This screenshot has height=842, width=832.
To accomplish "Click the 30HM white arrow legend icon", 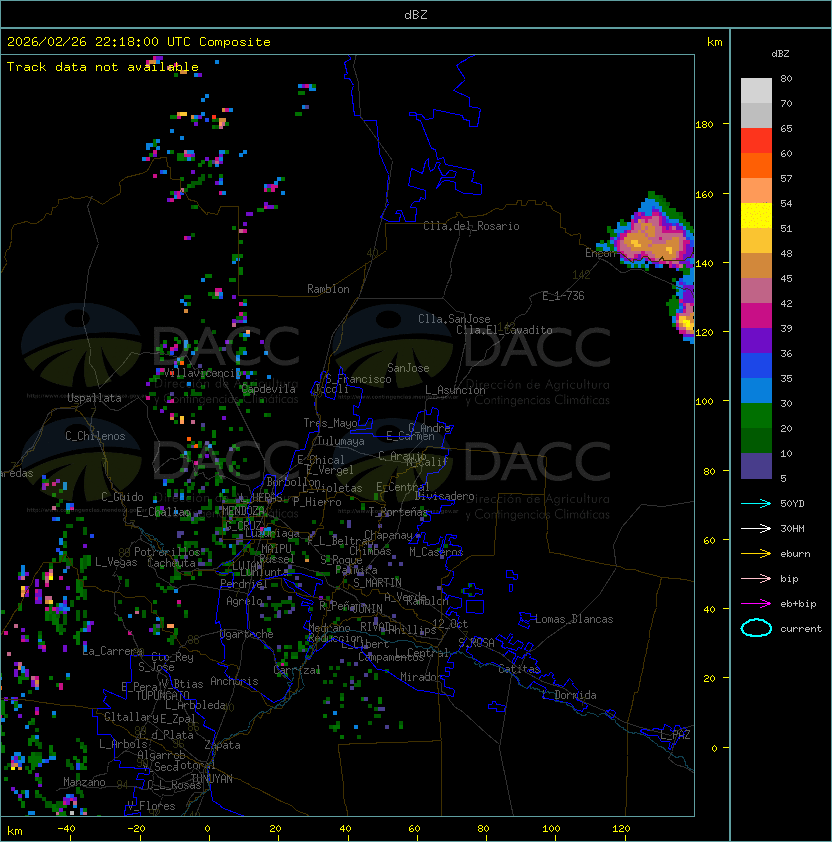I will [756, 528].
